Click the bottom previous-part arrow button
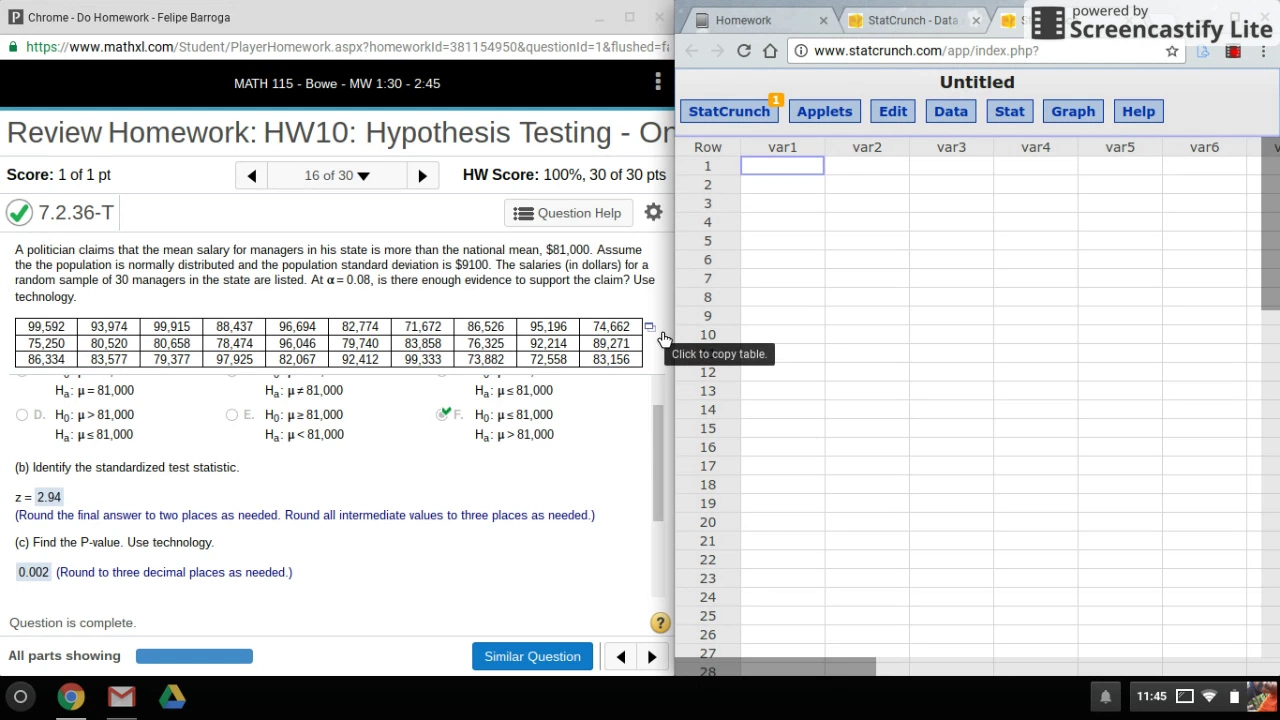Screen dimensions: 1280x720 click(x=621, y=657)
